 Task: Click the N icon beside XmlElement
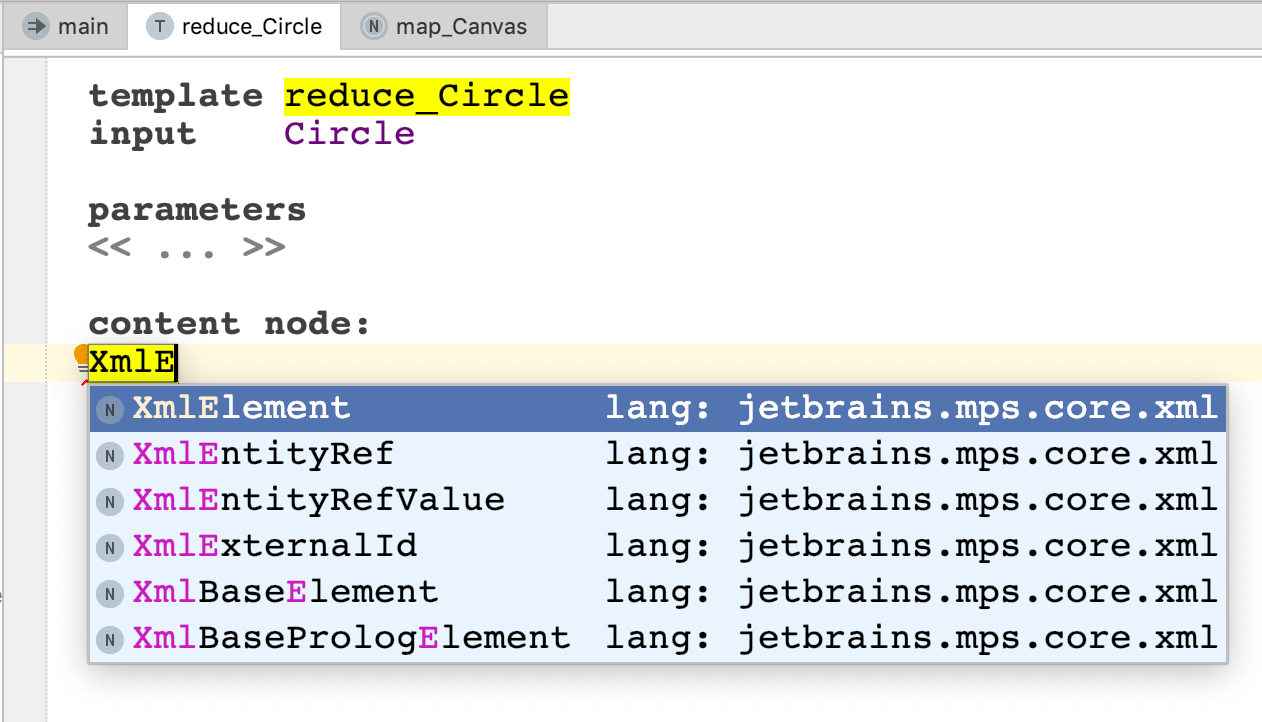tap(110, 408)
